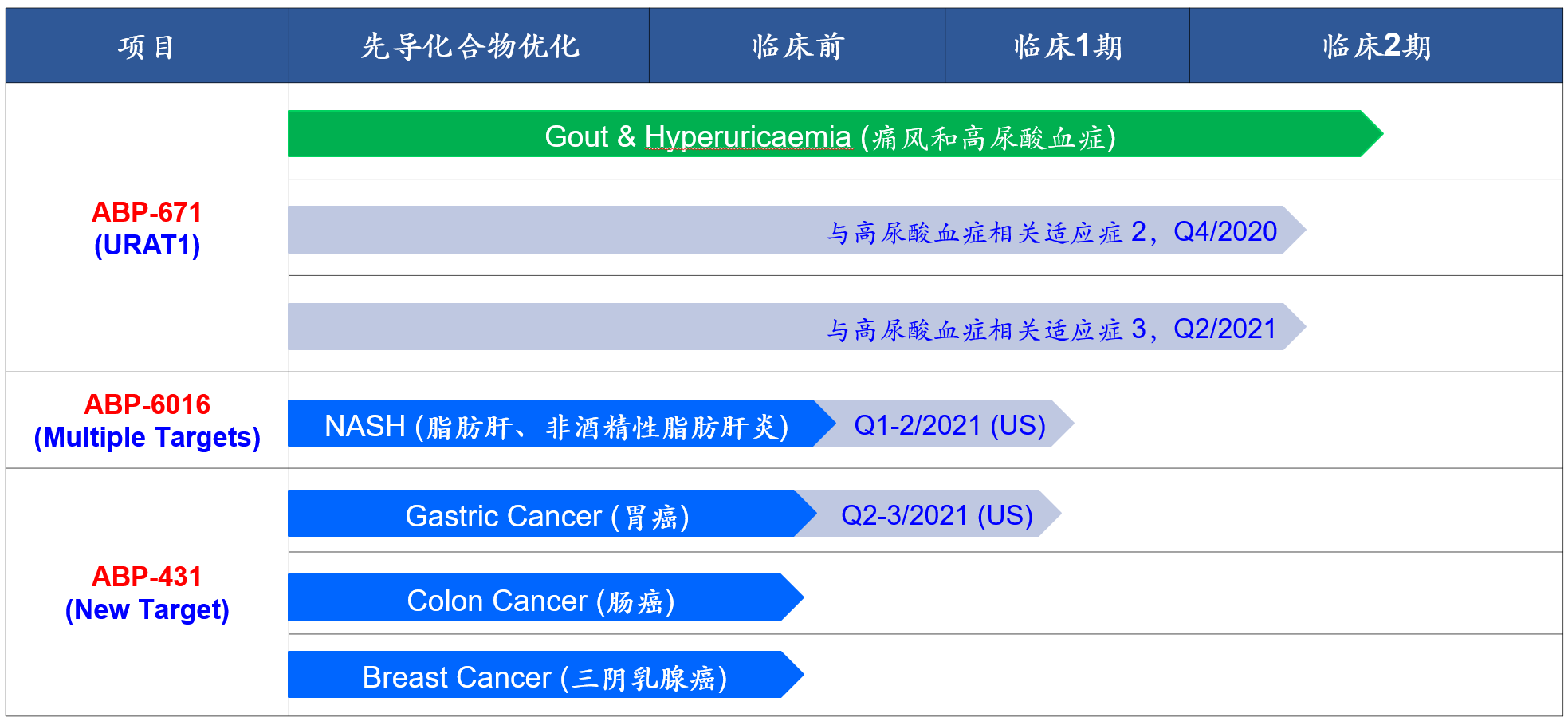Click the (New Target) label
This screenshot has height=725, width=1568.
(147, 609)
